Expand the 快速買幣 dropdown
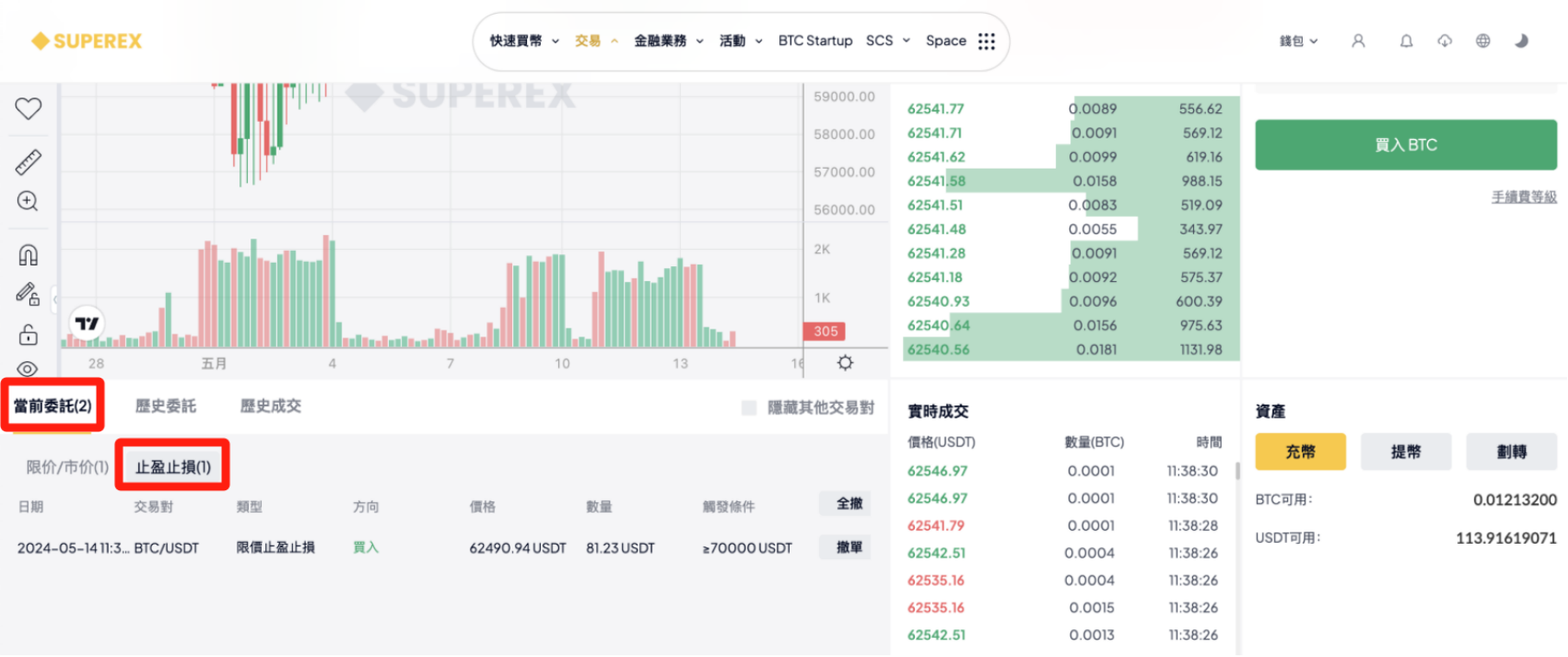 (524, 41)
